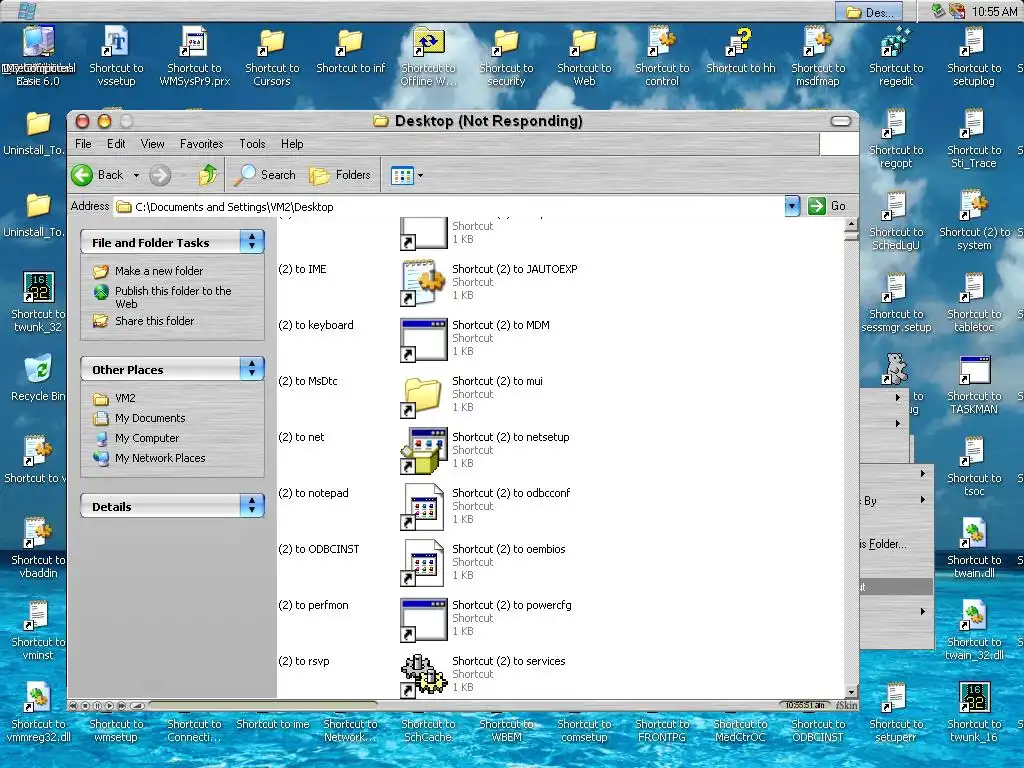Click the file list scroll-up arrow
This screenshot has width=1024, height=768.
coord(851,224)
